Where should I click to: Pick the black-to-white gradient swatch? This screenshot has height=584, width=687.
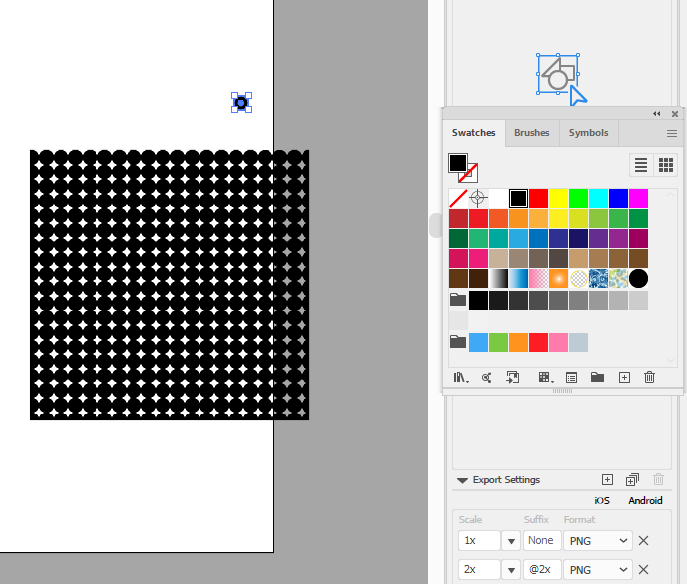tap(498, 279)
